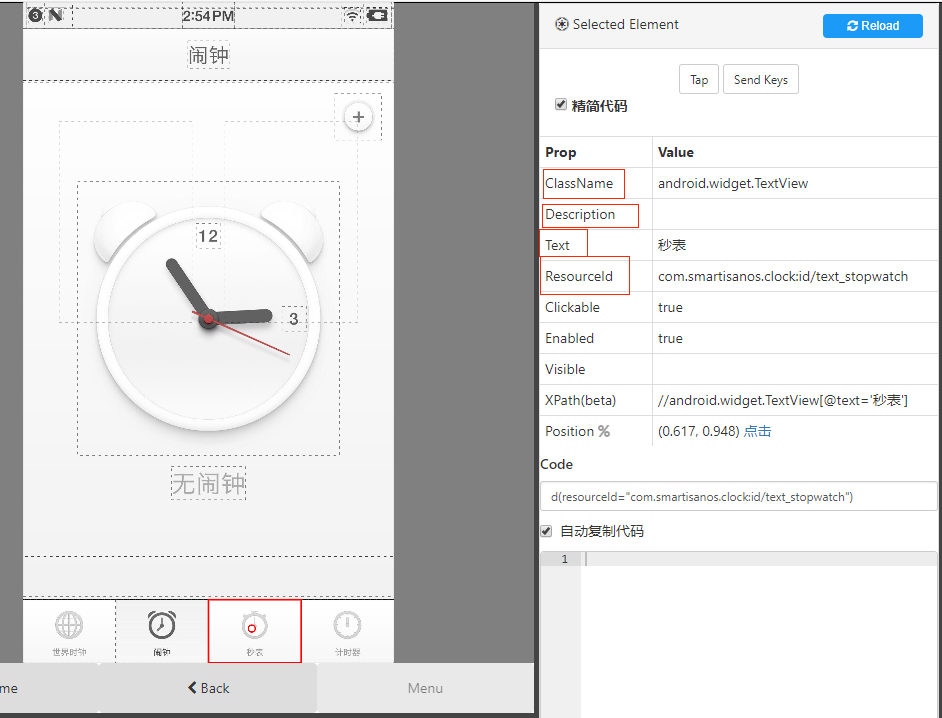Click the Reload button
This screenshot has width=942, height=718.
pyautogui.click(x=872, y=26)
